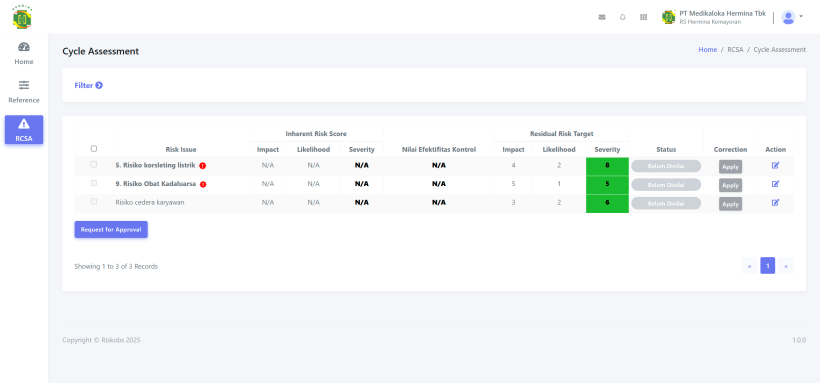Edit the Risiko korsleting listrik row
The width and height of the screenshot is (820, 383).
coord(776,165)
